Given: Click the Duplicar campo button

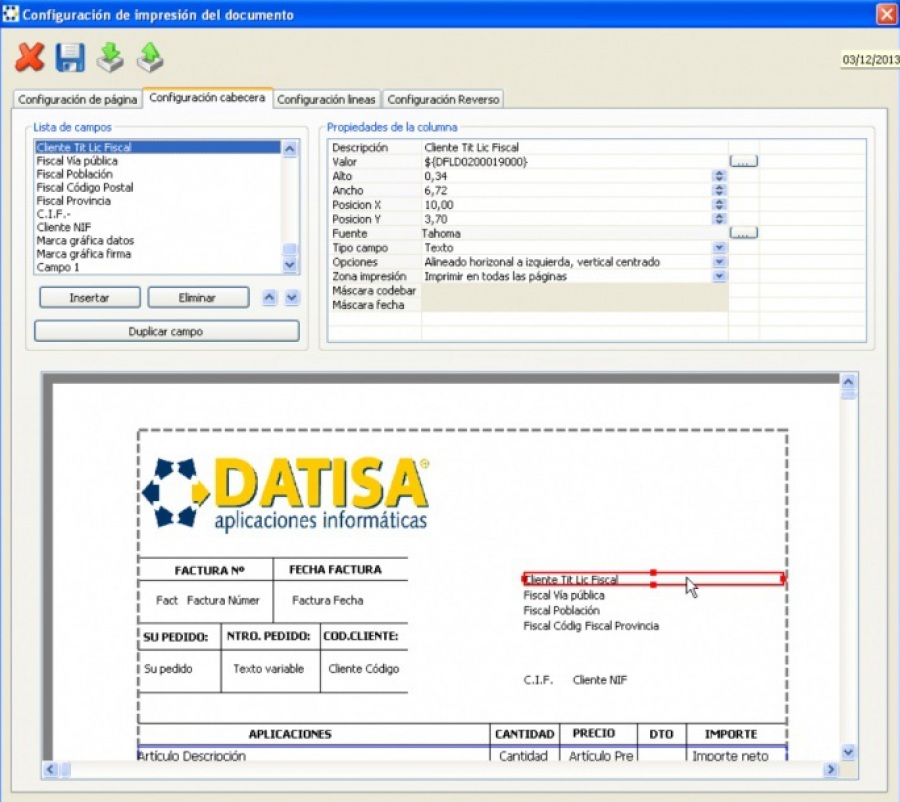Looking at the screenshot, I should pyautogui.click(x=166, y=331).
